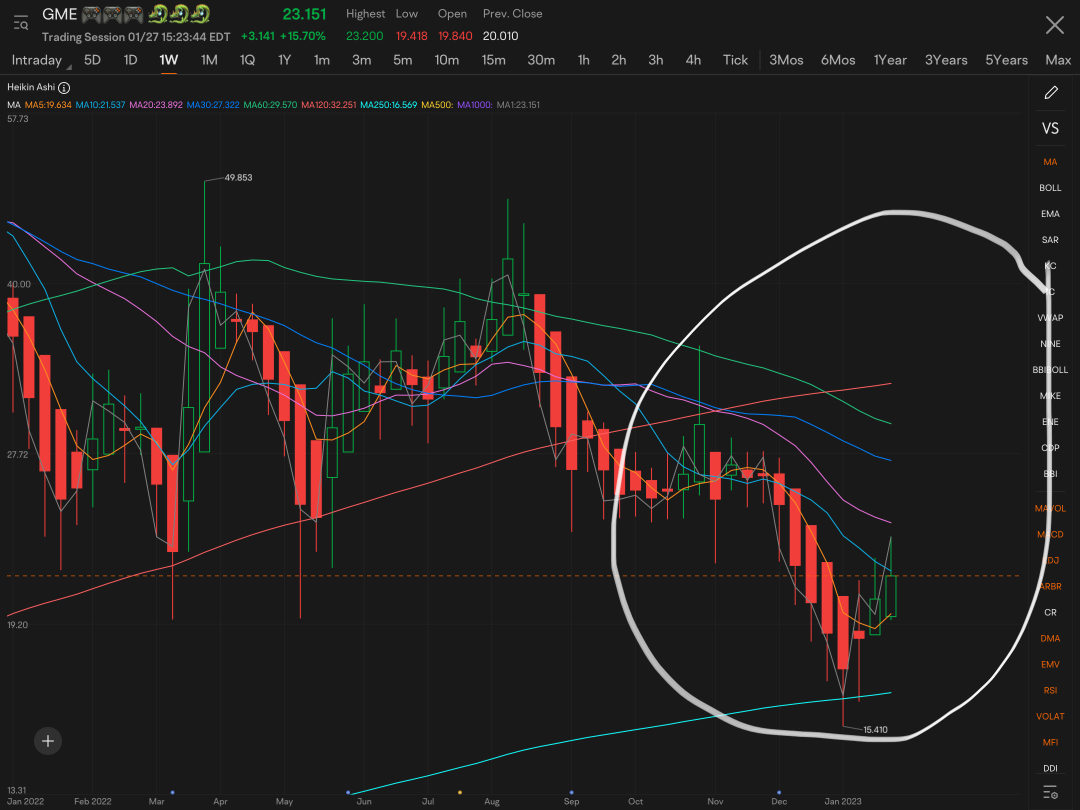
Task: Set range to 1Year
Action: 890,60
